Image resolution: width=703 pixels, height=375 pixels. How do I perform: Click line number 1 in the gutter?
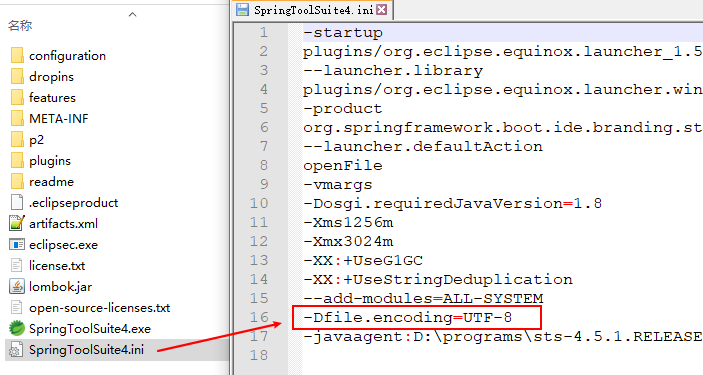click(x=264, y=33)
